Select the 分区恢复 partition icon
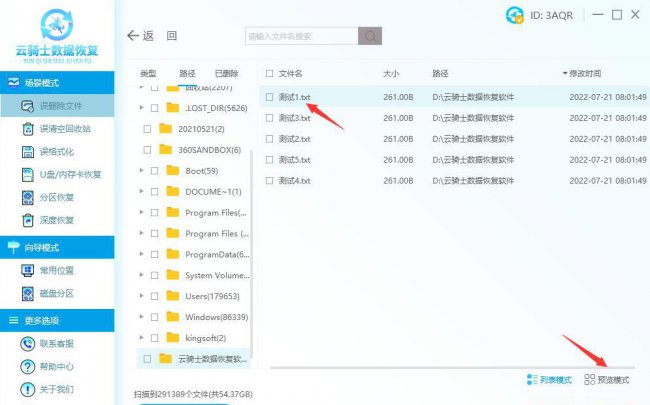Image resolution: width=650 pixels, height=405 pixels. pos(27,197)
